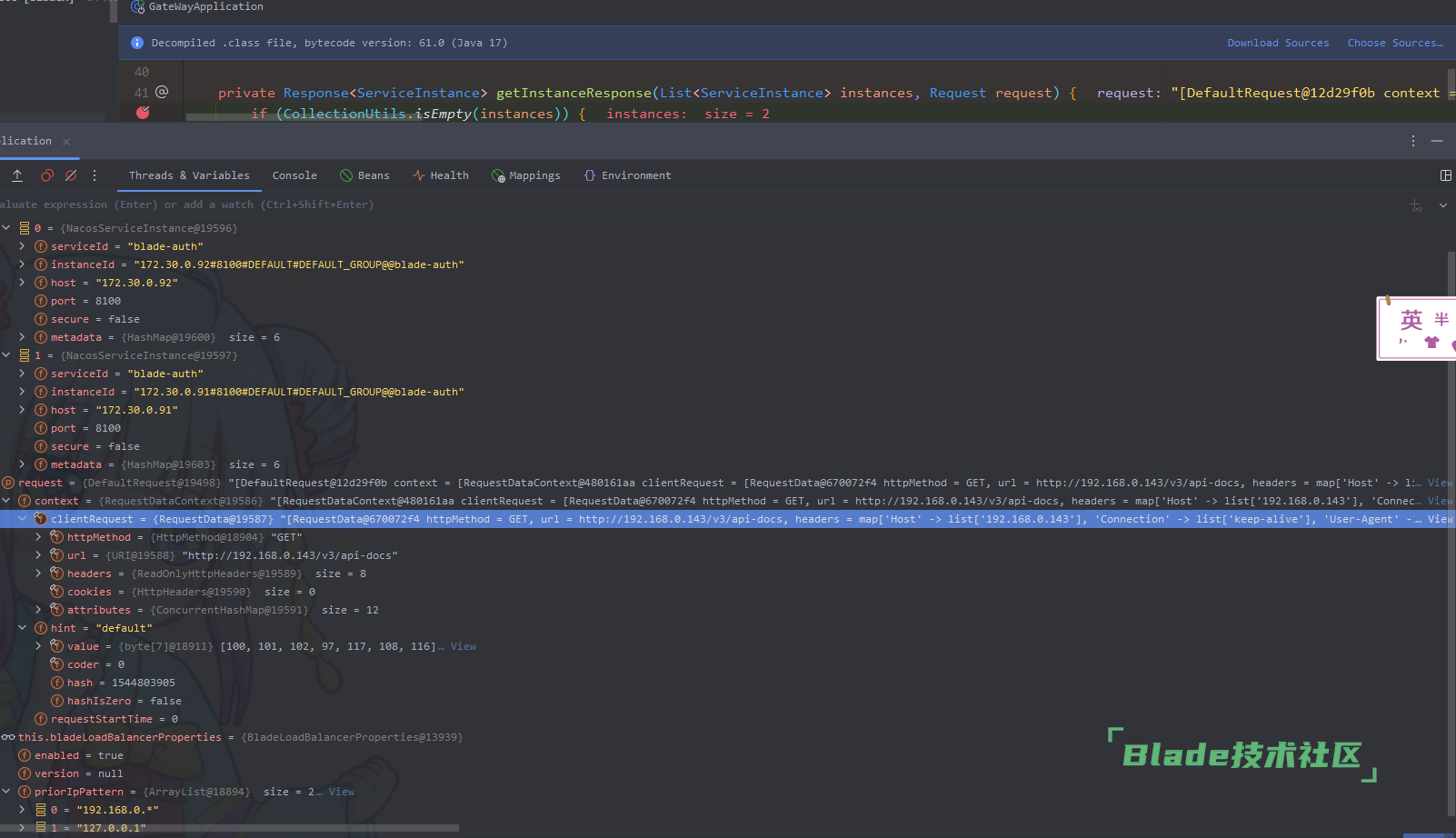Click the field icon next to port = 8100 under host 172.30.0.92
Viewport: 1456px width, 838px height.
41,301
